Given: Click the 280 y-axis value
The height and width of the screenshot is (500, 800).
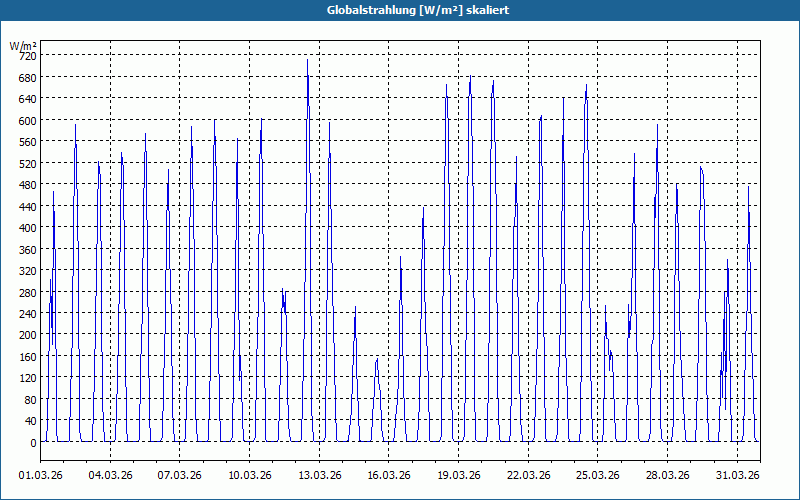Looking at the screenshot, I should (x=27, y=292).
